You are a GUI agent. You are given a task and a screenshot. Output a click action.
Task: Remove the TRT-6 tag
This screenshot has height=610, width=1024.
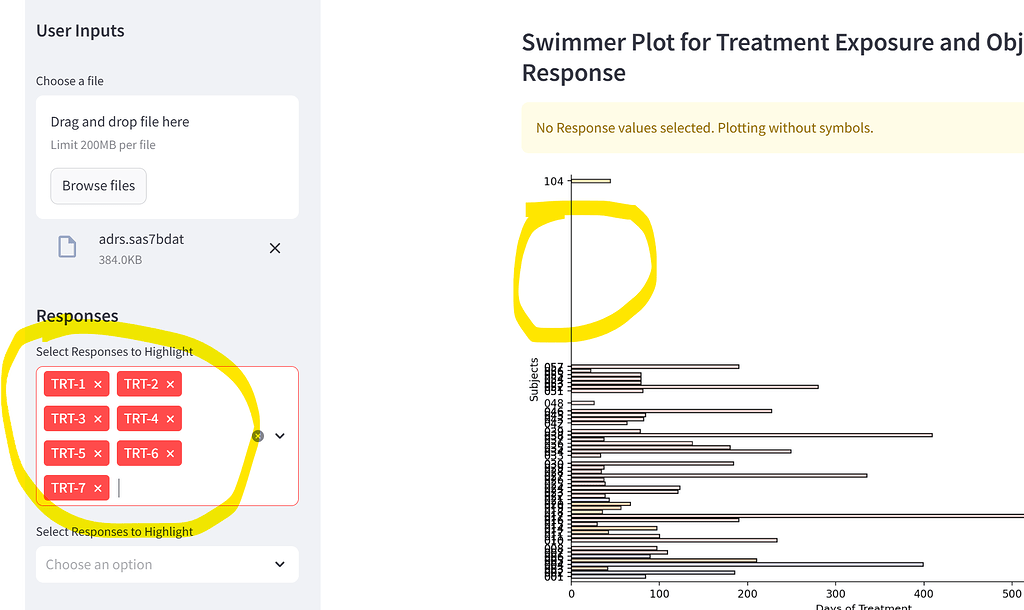tap(171, 454)
